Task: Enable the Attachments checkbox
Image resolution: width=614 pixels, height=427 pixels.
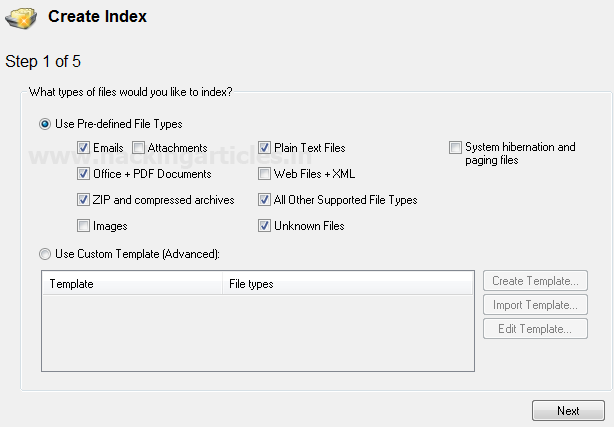Action: (x=139, y=148)
